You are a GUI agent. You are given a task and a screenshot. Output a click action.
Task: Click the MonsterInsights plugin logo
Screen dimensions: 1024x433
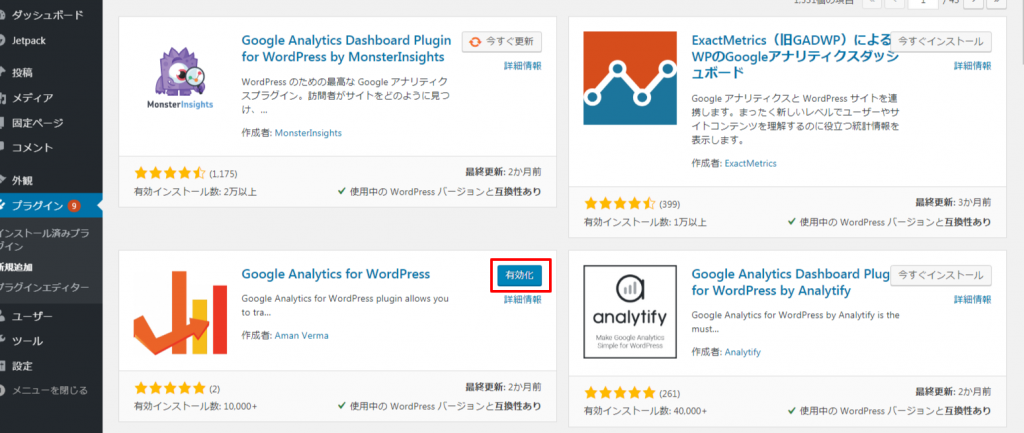coord(179,78)
